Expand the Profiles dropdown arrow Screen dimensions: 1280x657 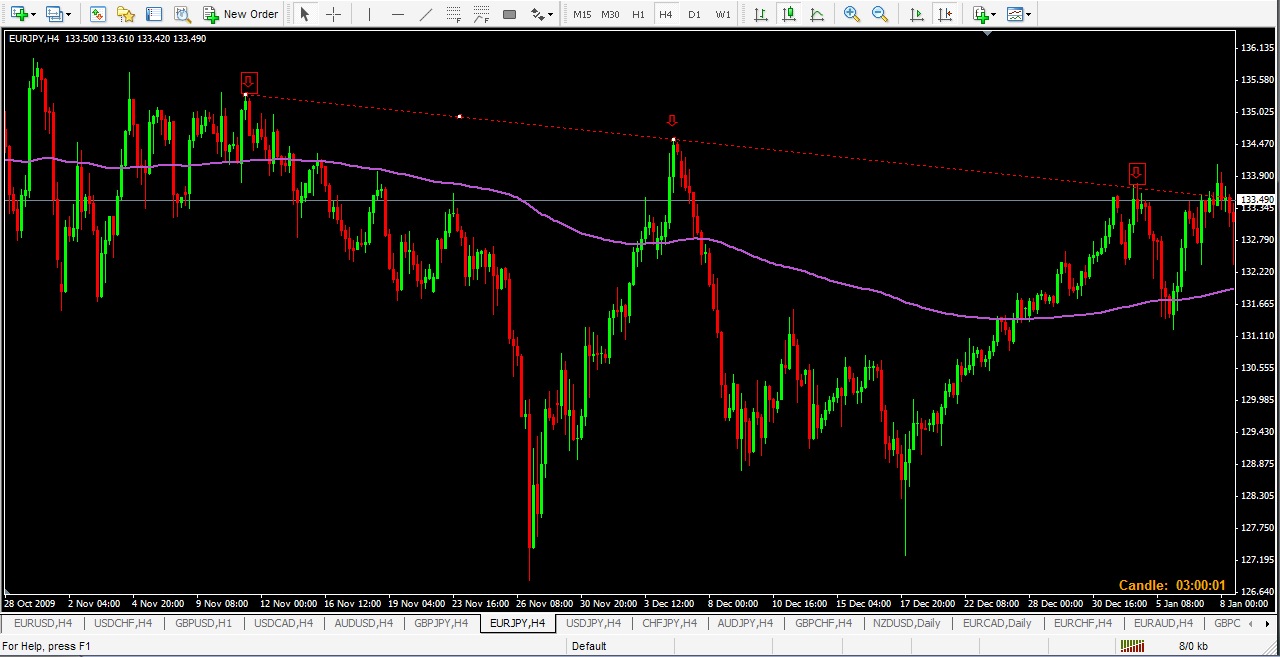(68, 14)
